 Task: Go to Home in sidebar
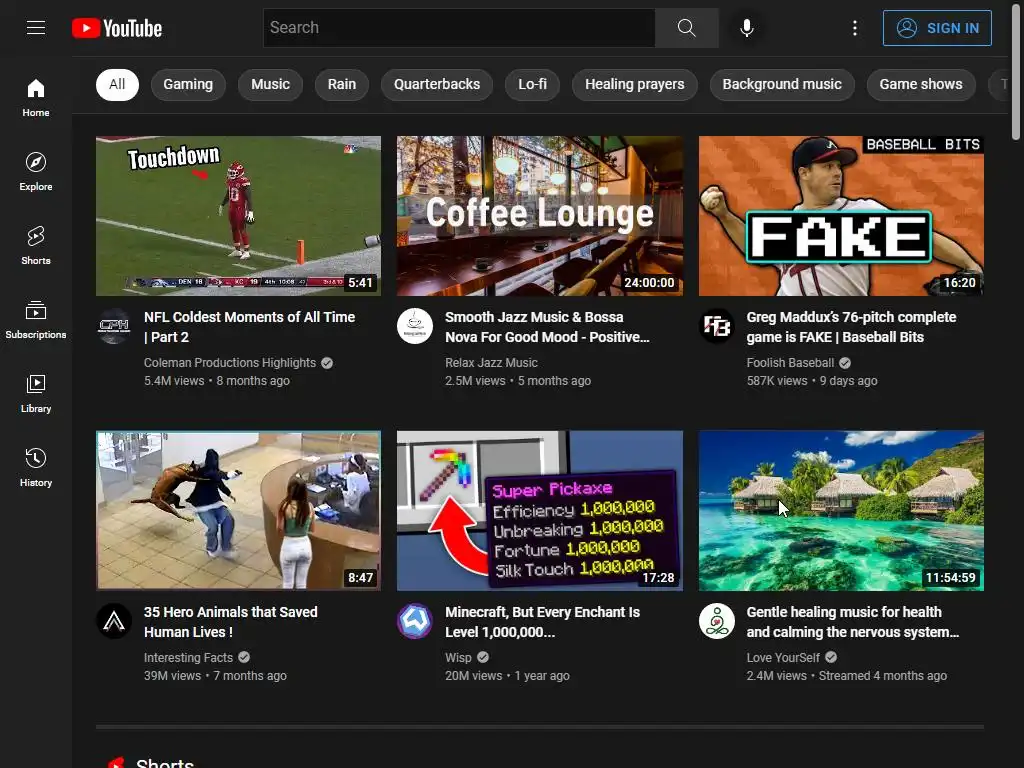36,97
